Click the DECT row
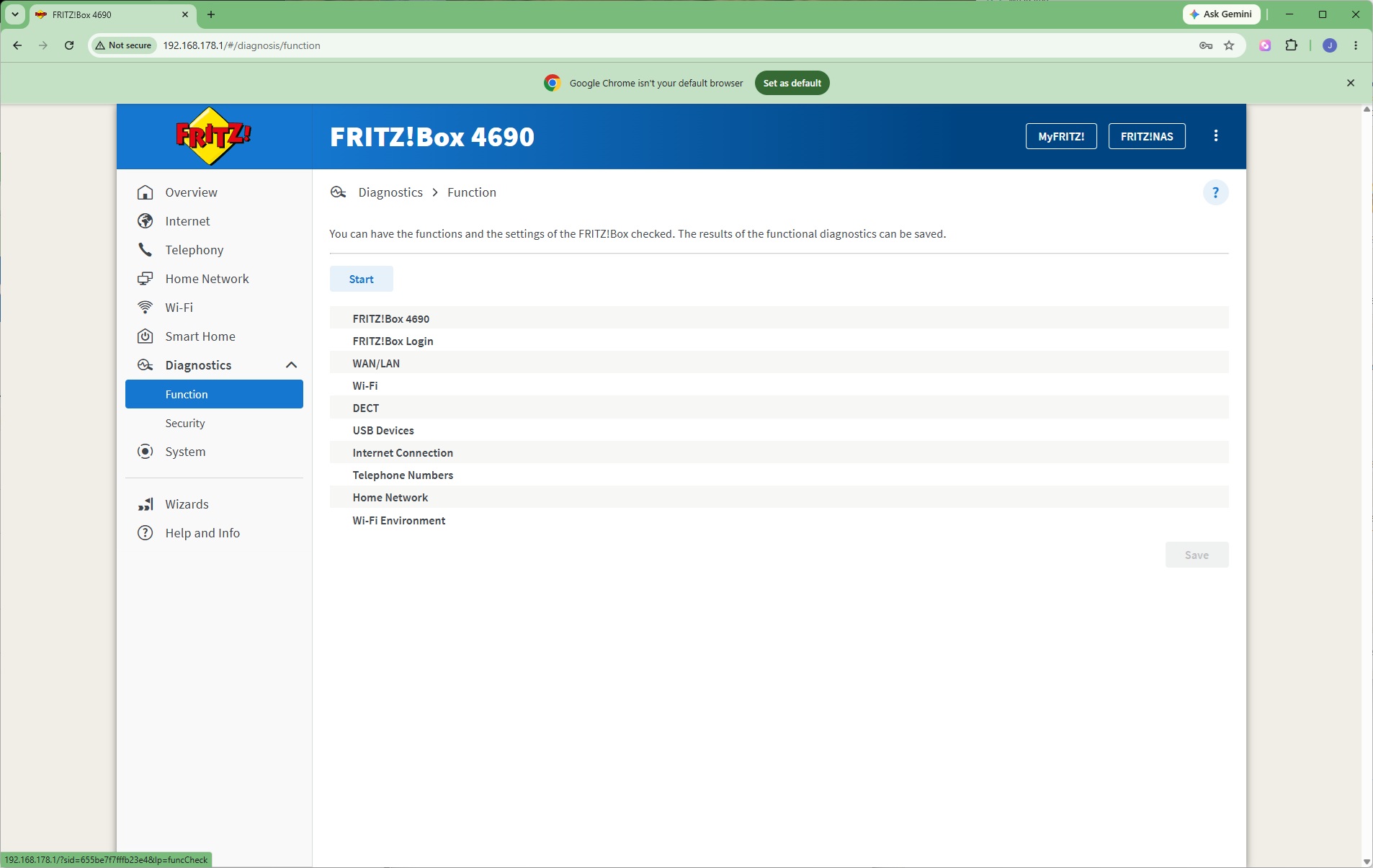Image resolution: width=1373 pixels, height=868 pixels. [x=779, y=408]
